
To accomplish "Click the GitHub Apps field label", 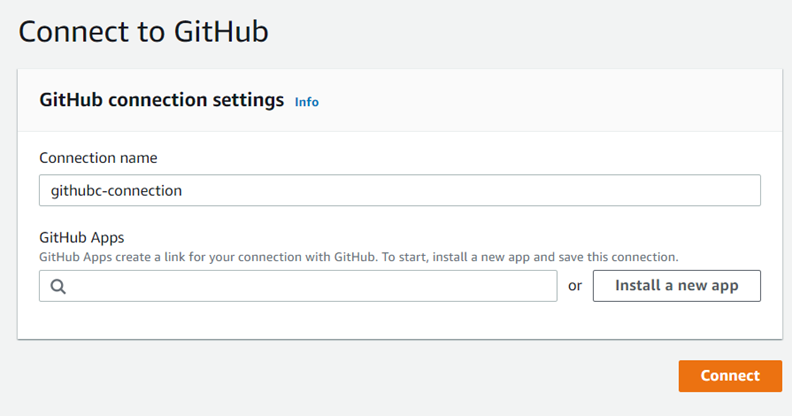I will point(83,238).
